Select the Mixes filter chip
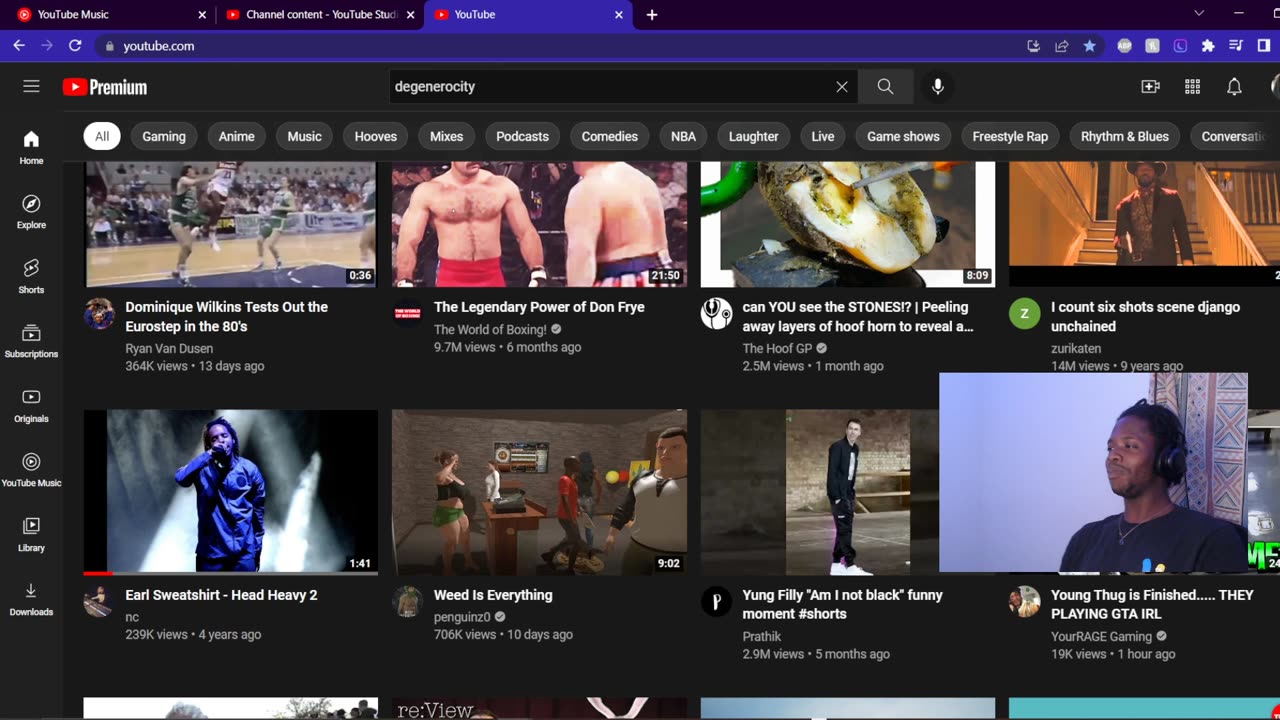Viewport: 1280px width, 720px height. point(447,136)
